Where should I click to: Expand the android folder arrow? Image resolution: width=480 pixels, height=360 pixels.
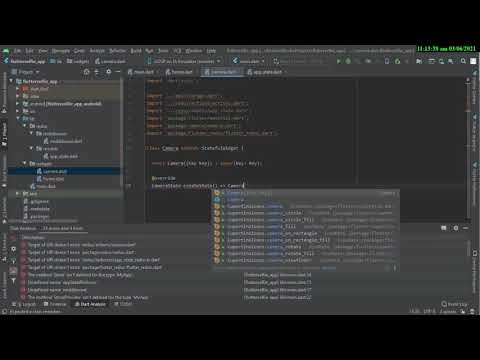[18, 104]
